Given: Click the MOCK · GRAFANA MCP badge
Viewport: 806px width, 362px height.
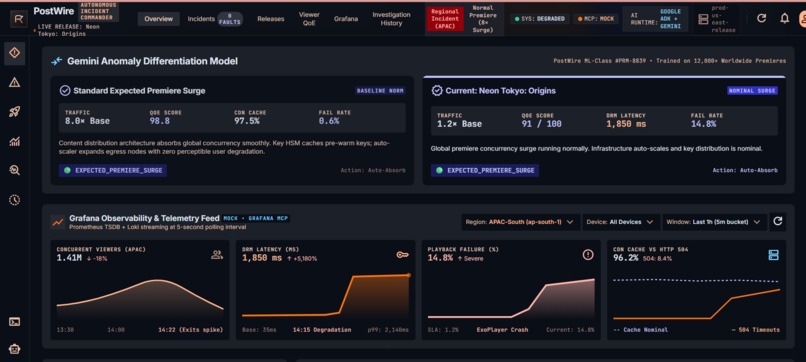Looking at the screenshot, I should pyautogui.click(x=256, y=219).
